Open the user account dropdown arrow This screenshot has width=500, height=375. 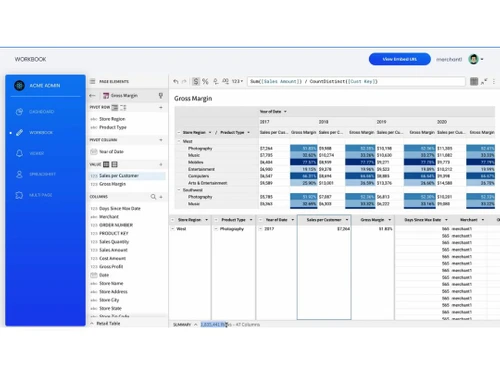click(x=482, y=59)
